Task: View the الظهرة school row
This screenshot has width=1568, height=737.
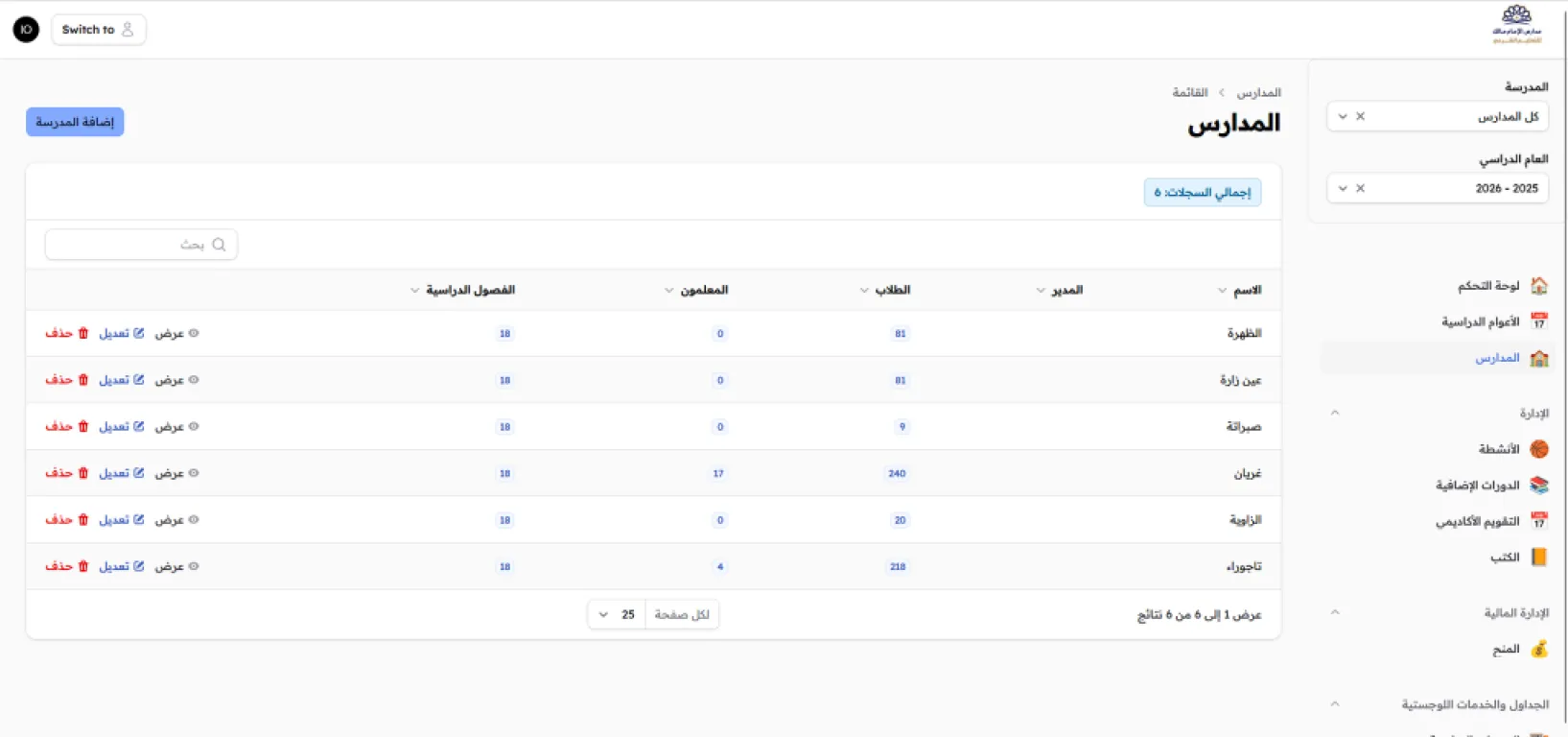Action: click(x=176, y=334)
